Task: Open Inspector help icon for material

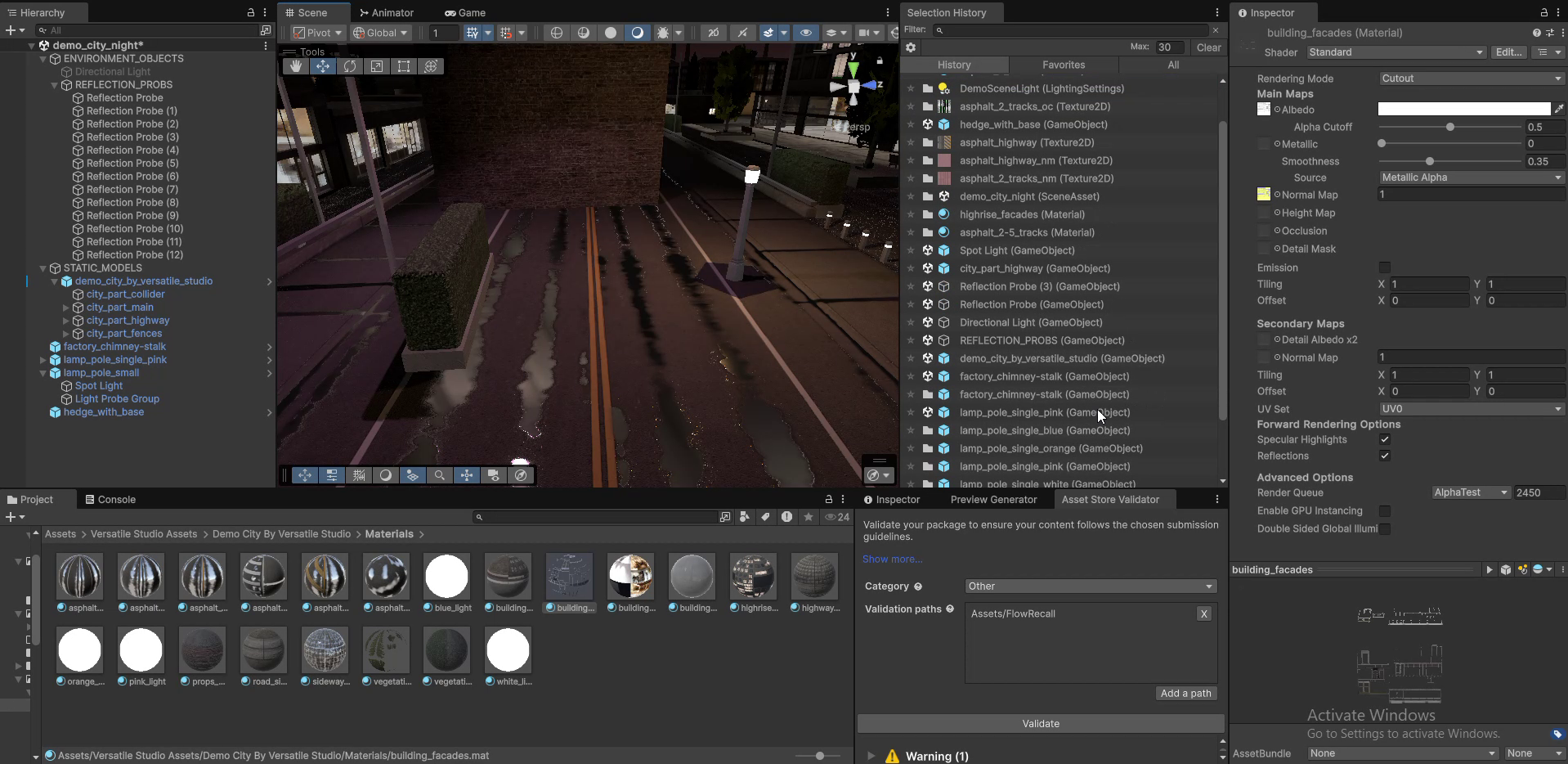Action: [x=1536, y=33]
